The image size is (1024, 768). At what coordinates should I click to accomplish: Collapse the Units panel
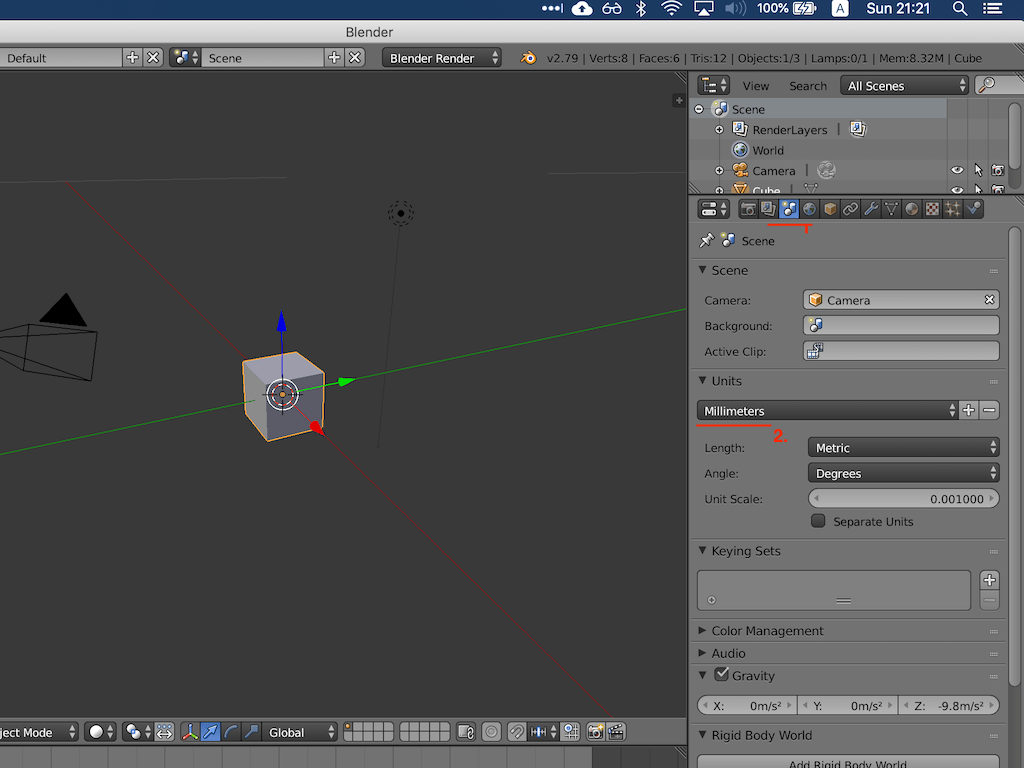[703, 380]
